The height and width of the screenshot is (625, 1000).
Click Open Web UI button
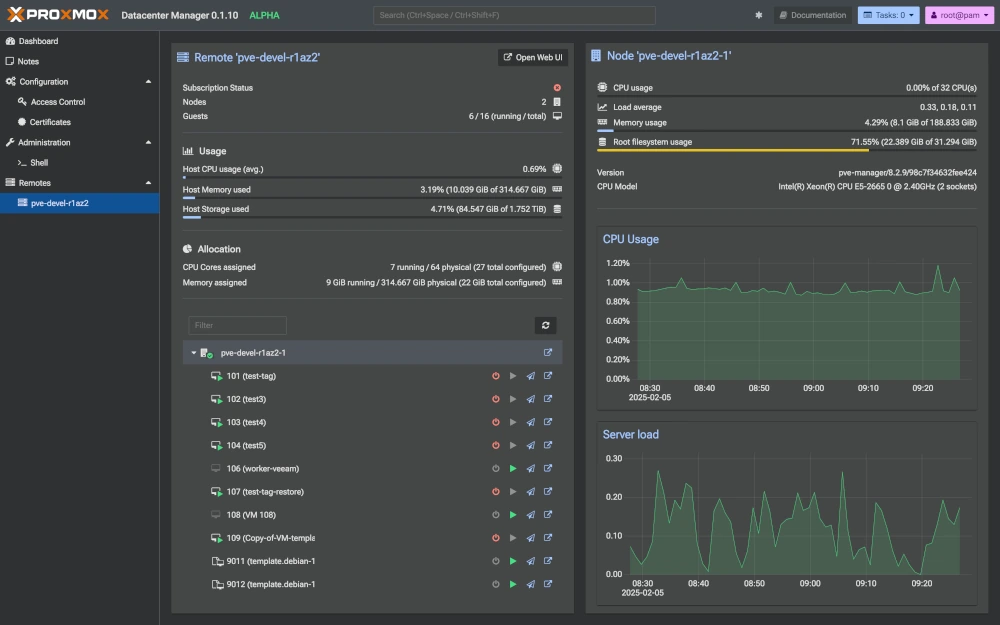pyautogui.click(x=533, y=57)
